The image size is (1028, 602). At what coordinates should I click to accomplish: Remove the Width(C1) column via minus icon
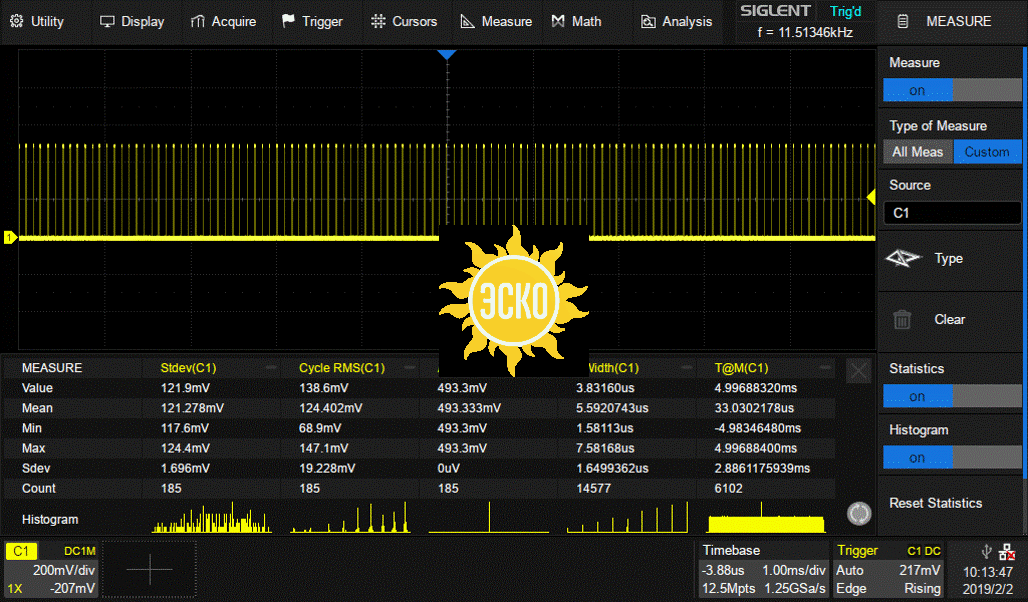point(687,368)
